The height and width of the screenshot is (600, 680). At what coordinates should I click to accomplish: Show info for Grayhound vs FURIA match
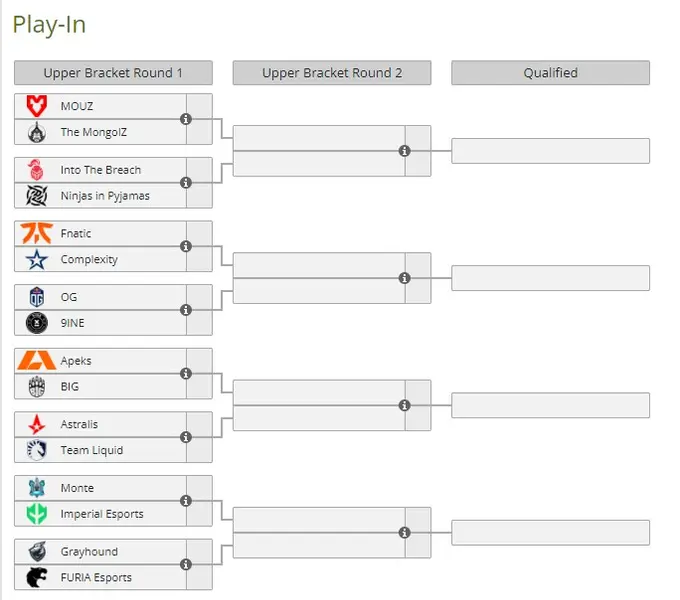point(186,564)
